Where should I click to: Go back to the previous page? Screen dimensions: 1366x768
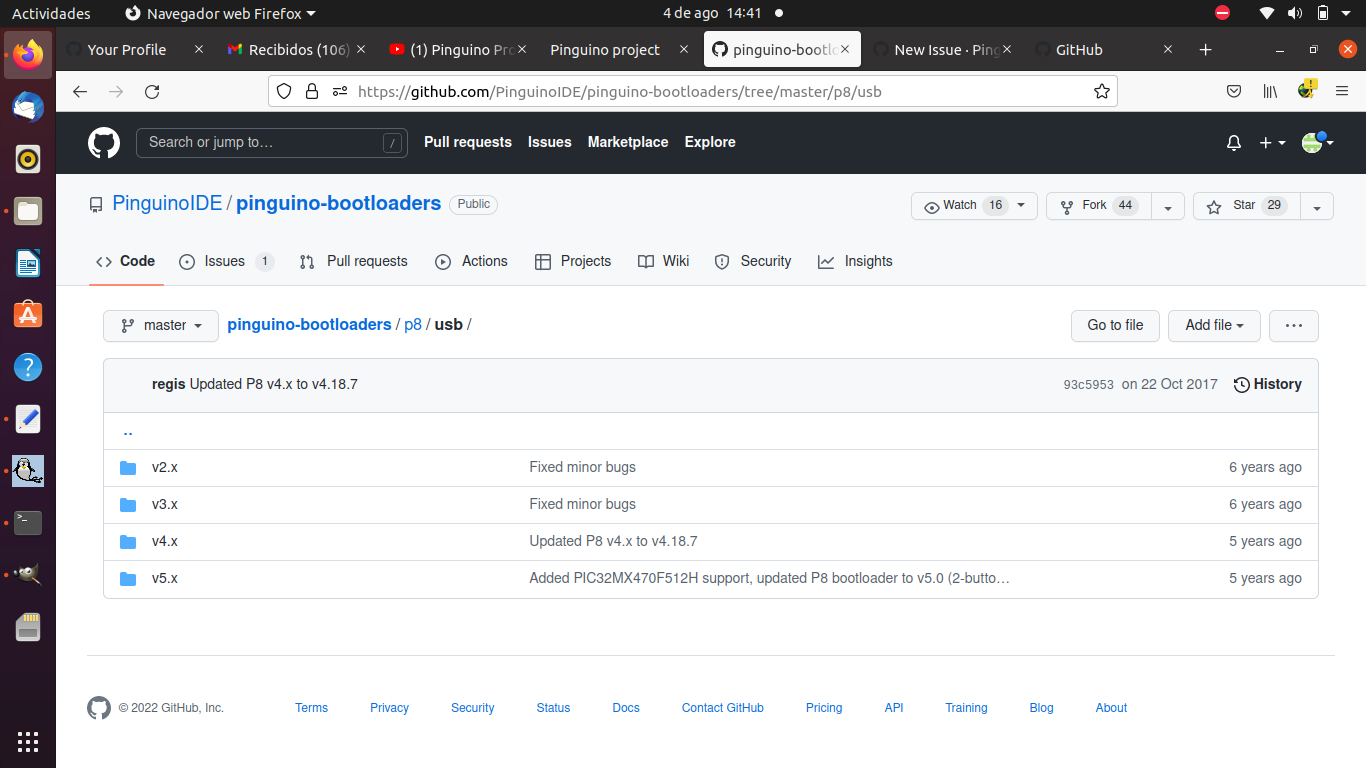80,92
